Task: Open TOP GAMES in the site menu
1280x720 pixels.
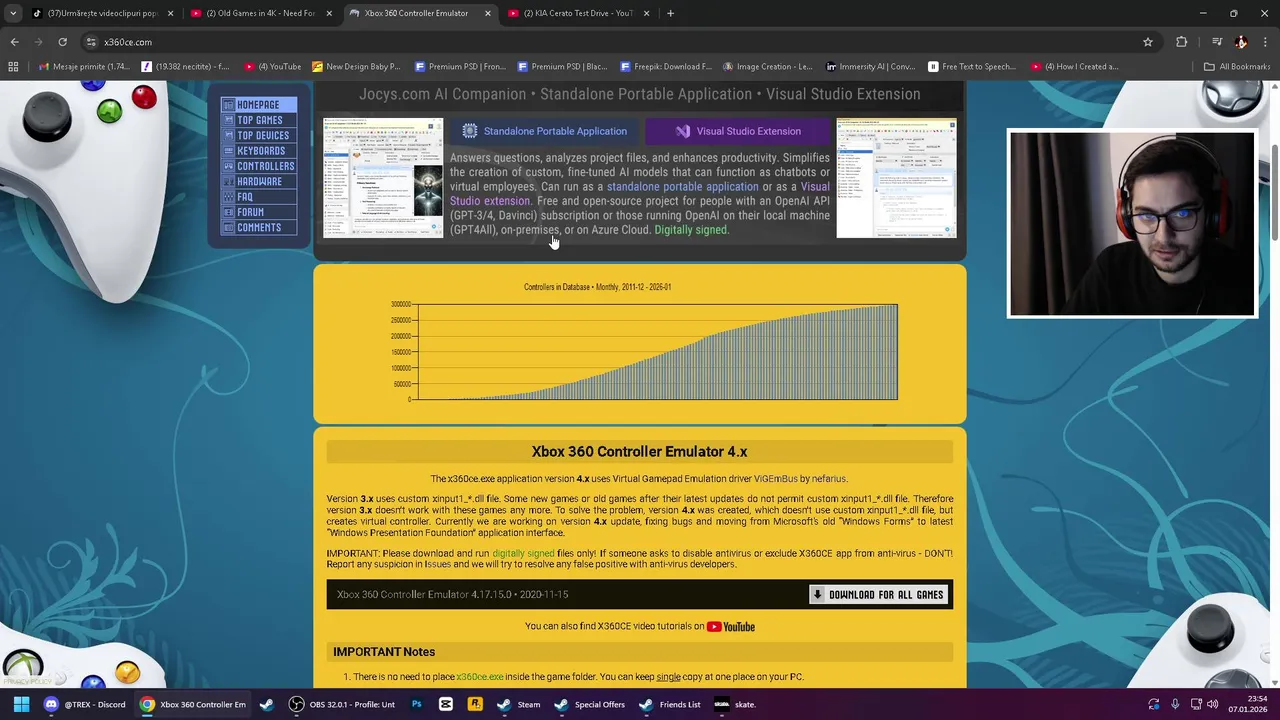Action: pos(259,120)
